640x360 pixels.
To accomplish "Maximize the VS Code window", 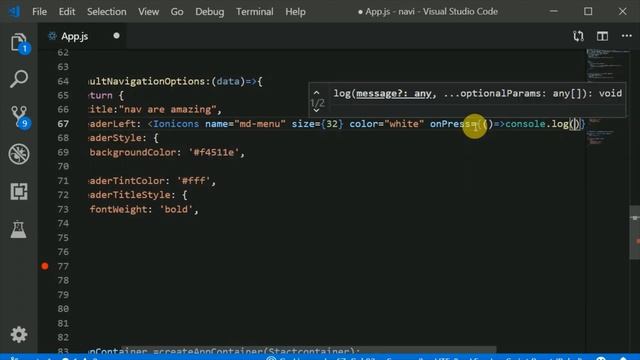I will pyautogui.click(x=588, y=11).
